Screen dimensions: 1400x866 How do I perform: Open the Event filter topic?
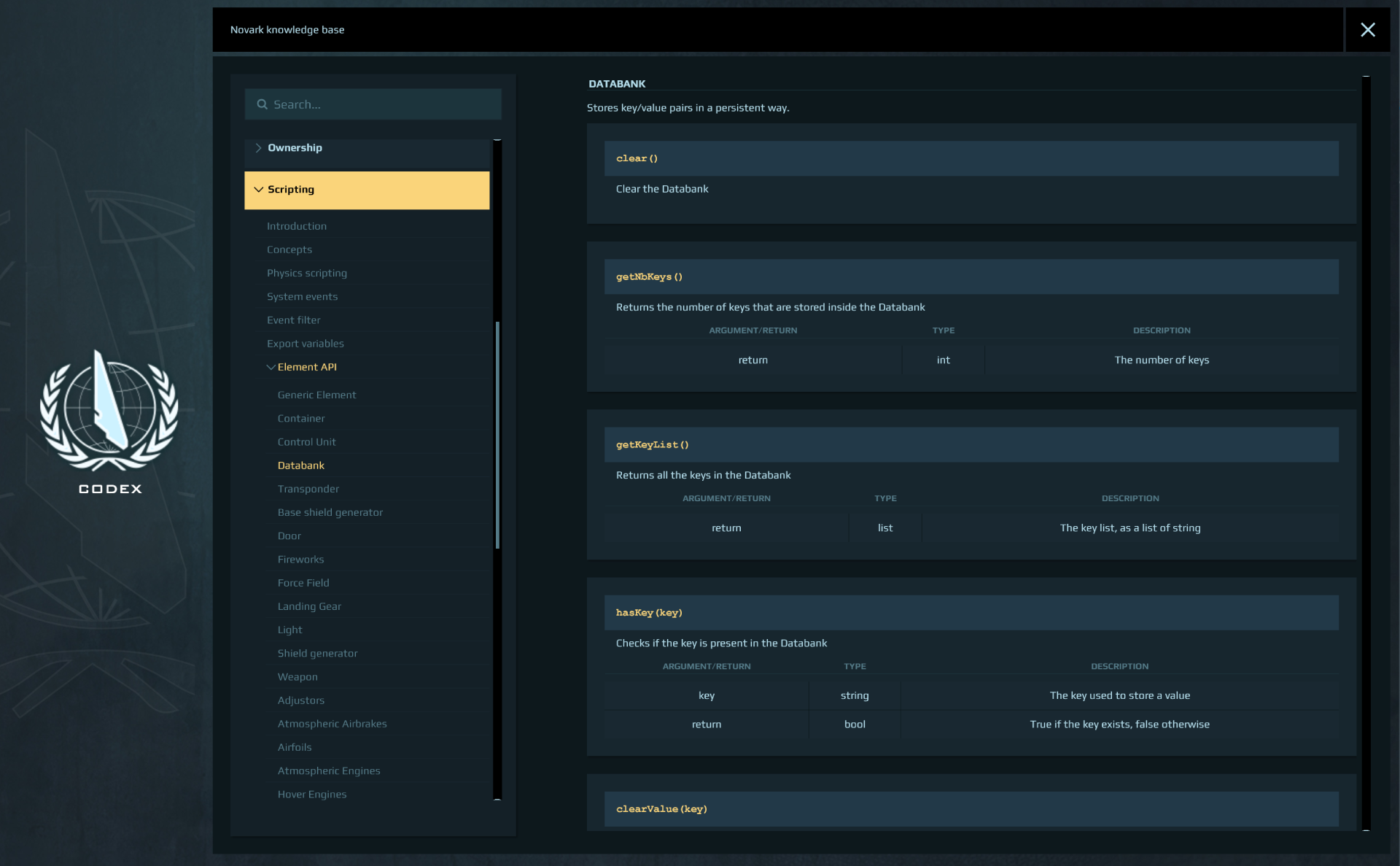(293, 320)
